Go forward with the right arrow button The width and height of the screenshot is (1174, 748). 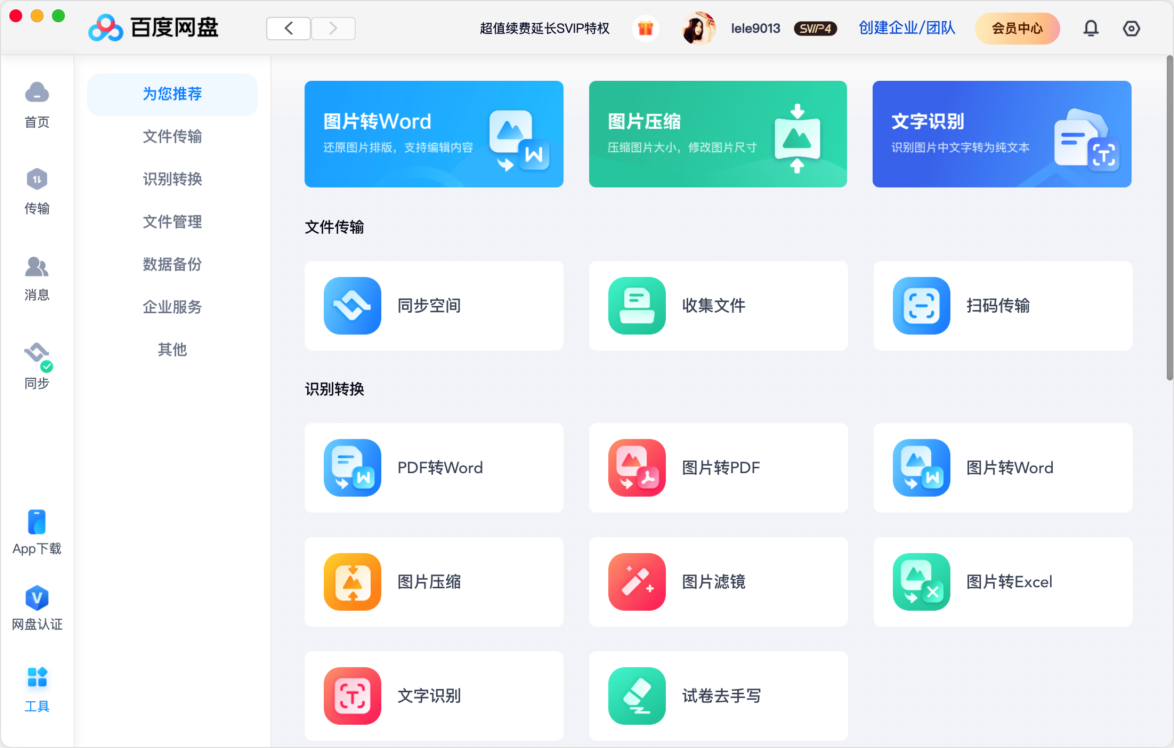[x=333, y=28]
